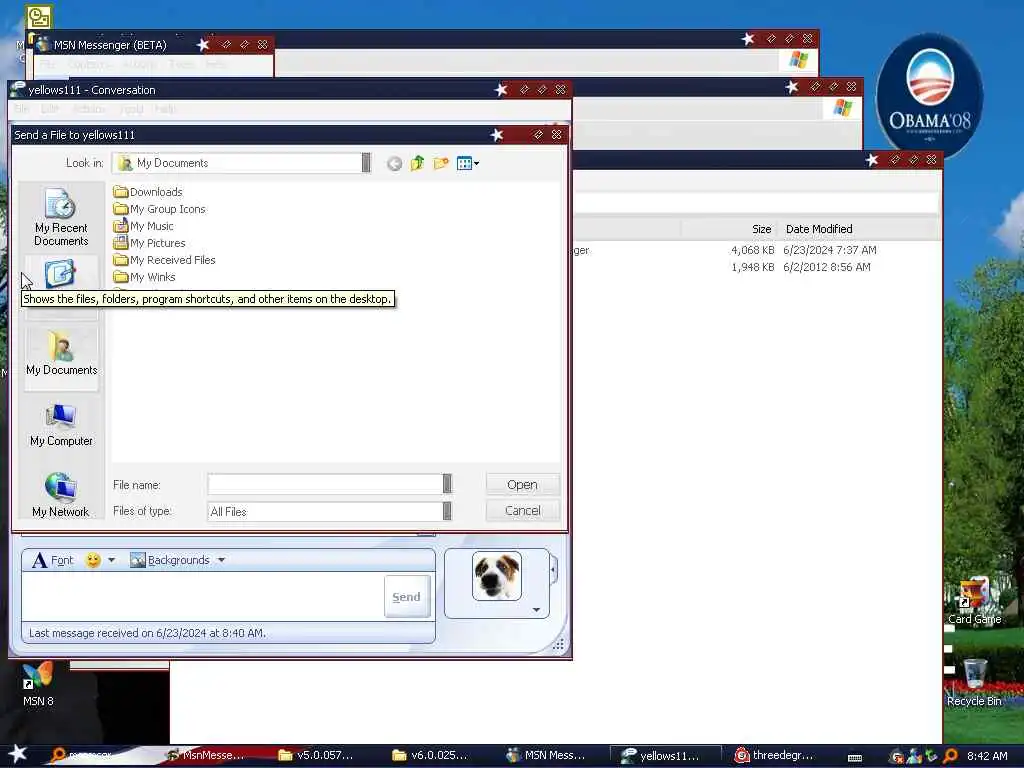The height and width of the screenshot is (768, 1024).
Task: Click the smiley emoticon icon
Action: point(93,560)
